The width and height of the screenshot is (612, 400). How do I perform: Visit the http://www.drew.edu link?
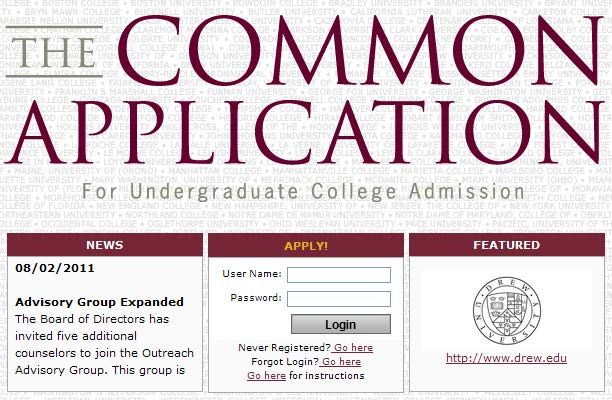tap(506, 358)
